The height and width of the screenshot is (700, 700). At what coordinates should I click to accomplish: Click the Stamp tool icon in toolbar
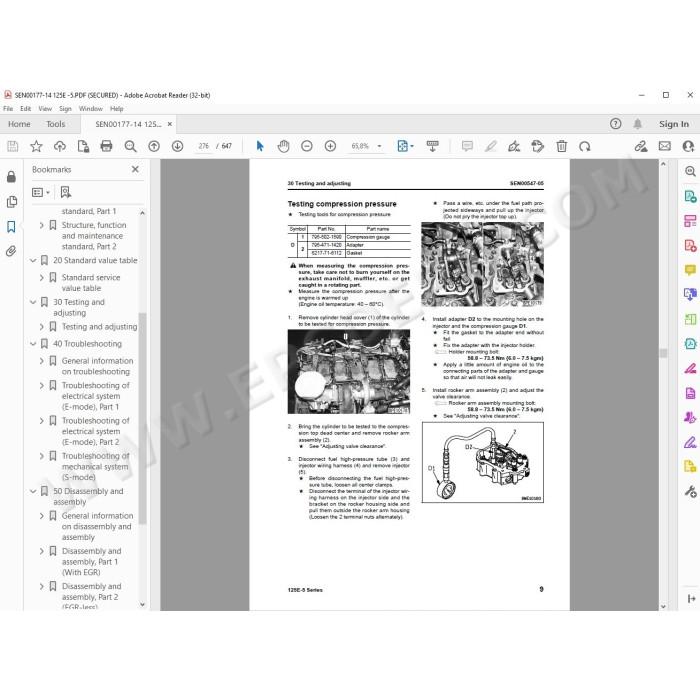coord(538,146)
